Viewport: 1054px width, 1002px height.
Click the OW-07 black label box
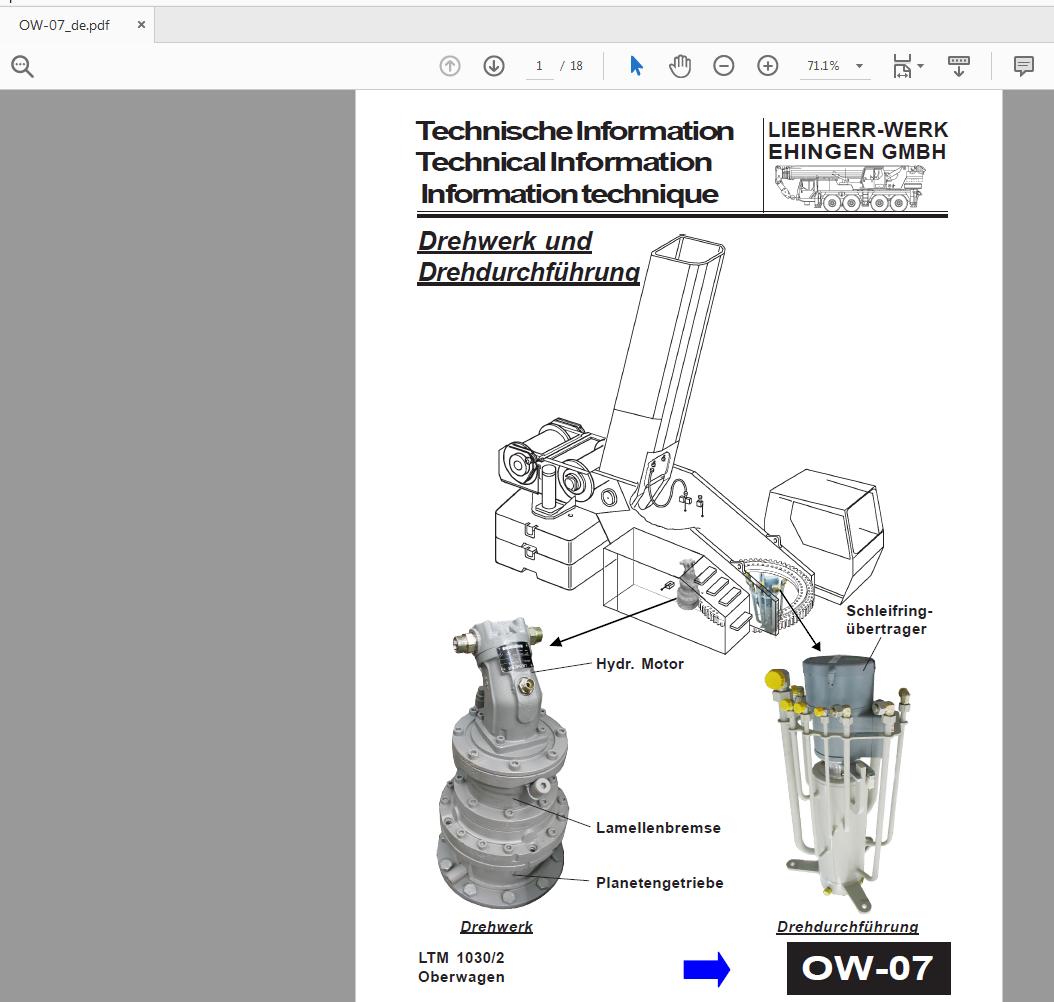click(868, 968)
